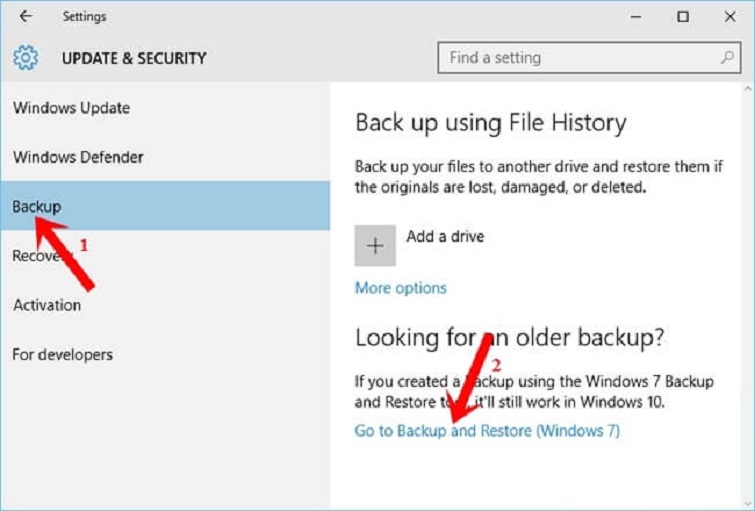Select the Backup sidebar item

coord(37,207)
